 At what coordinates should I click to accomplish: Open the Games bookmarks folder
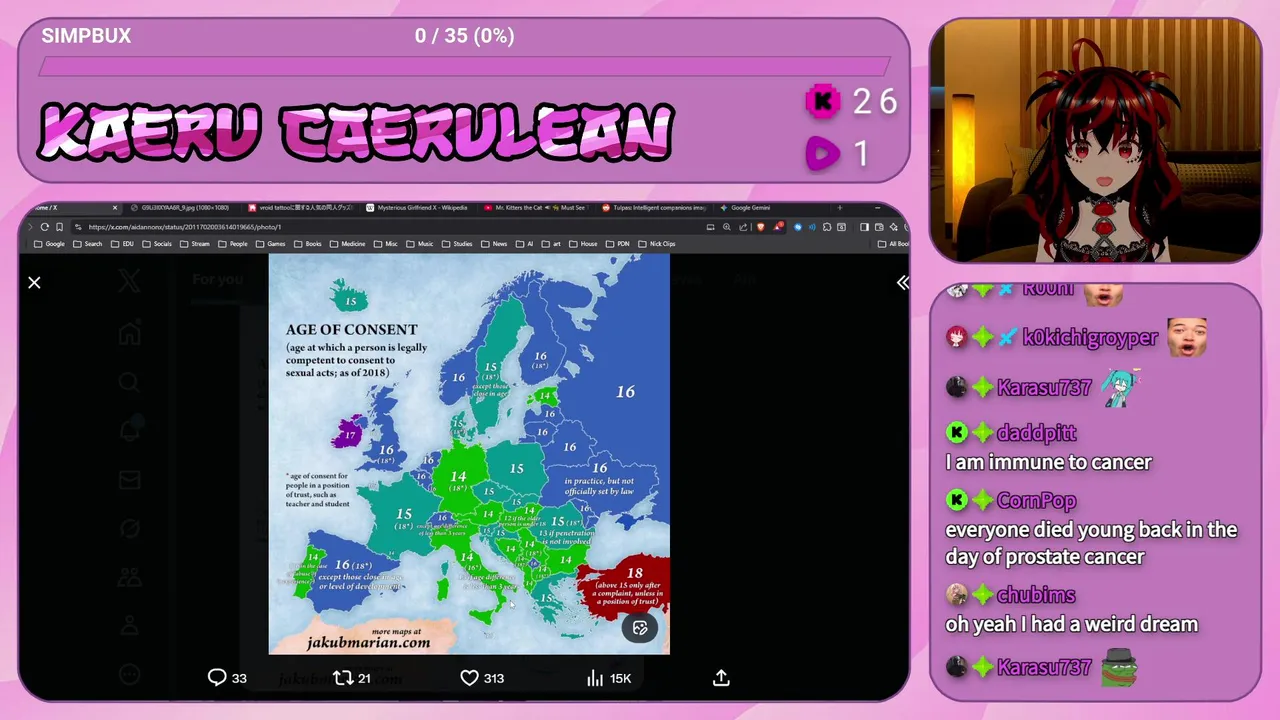270,244
